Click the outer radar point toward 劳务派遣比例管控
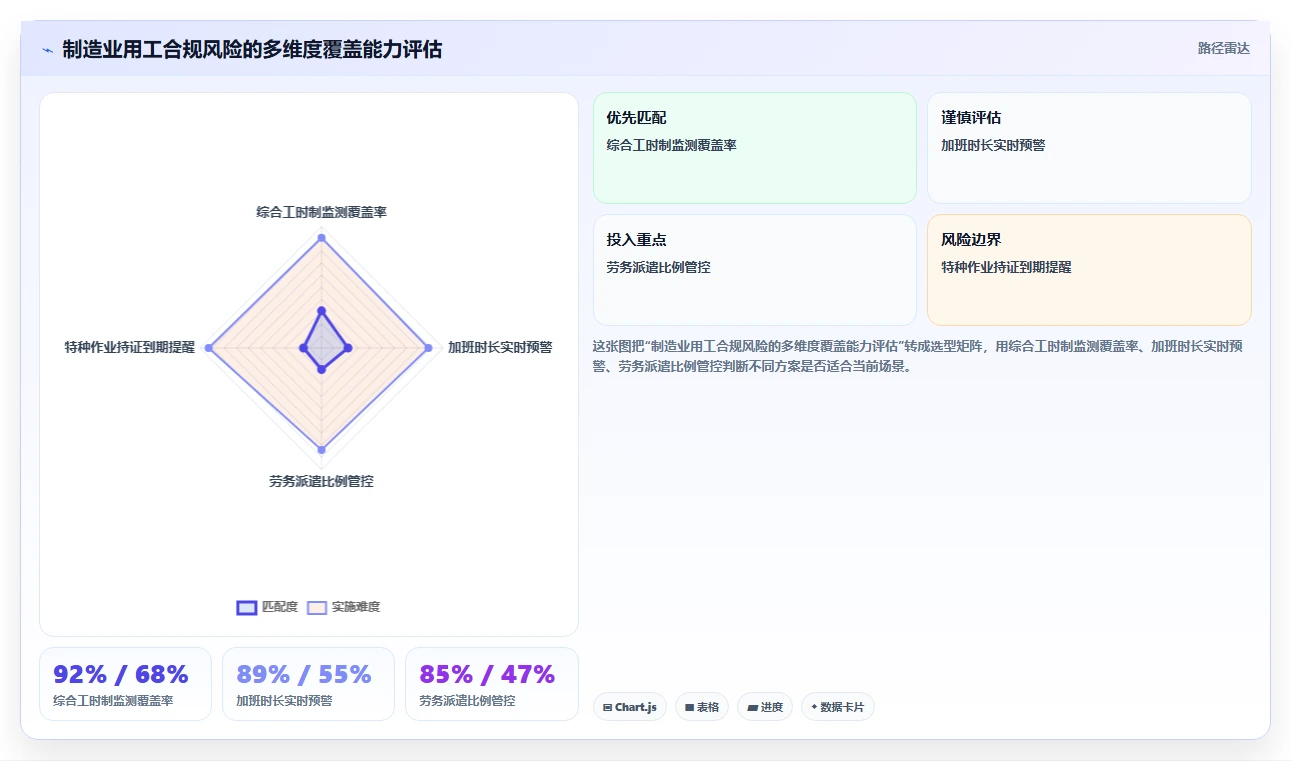The image size is (1291, 761). pos(321,450)
